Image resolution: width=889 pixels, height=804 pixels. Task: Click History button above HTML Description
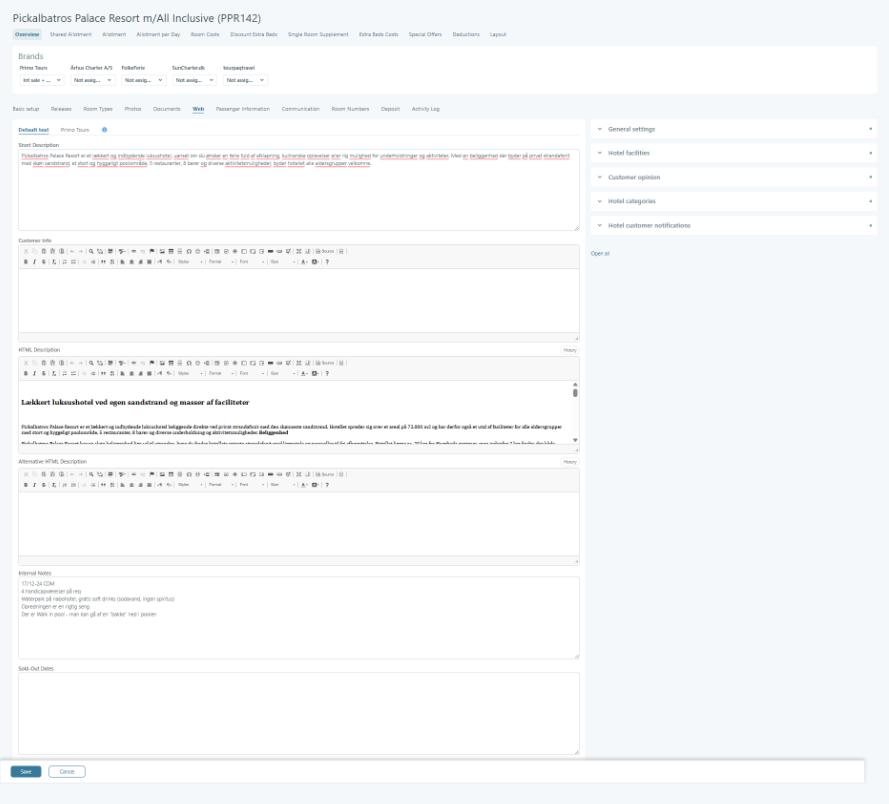coord(570,350)
